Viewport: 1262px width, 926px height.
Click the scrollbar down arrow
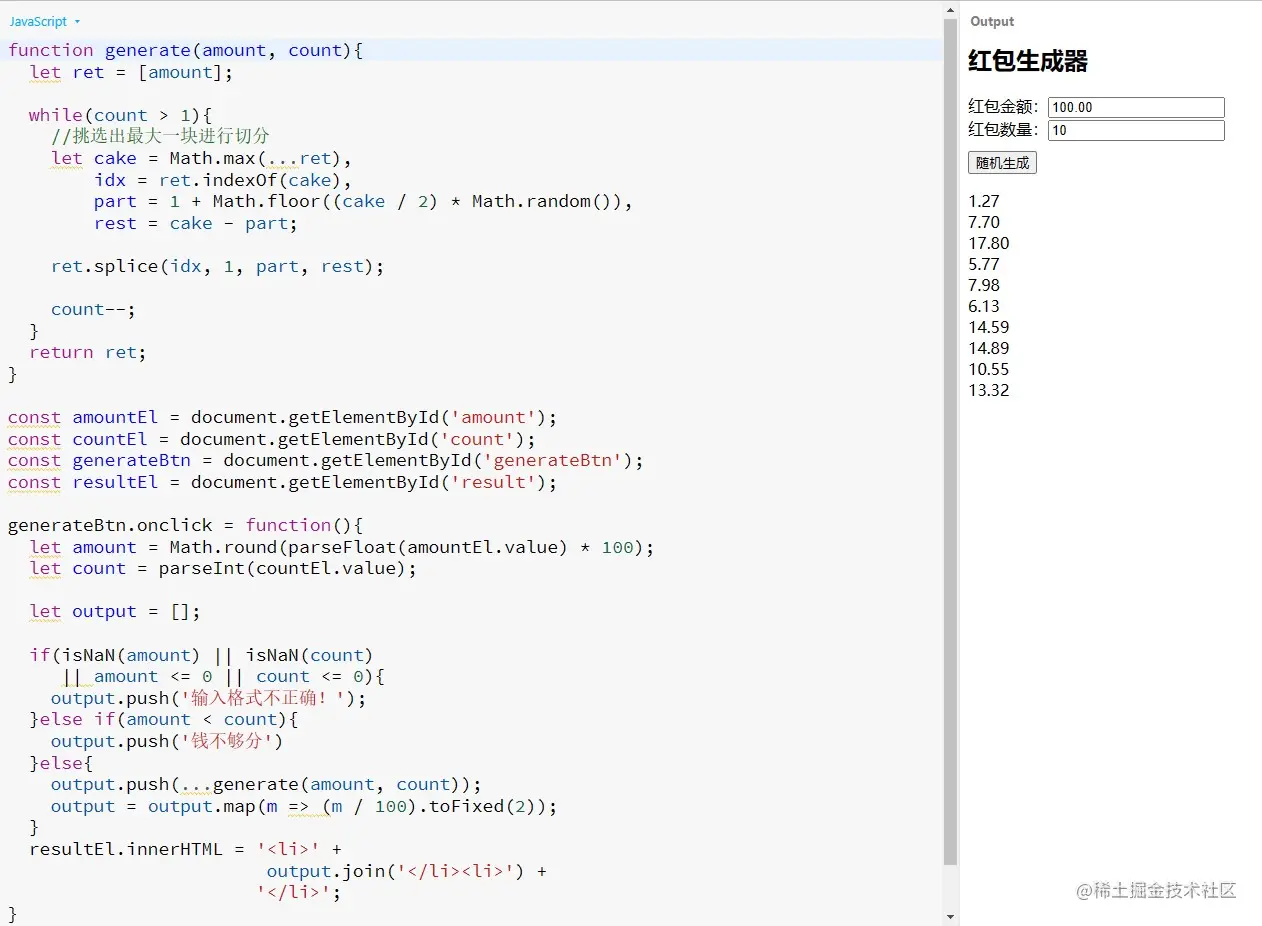tap(951, 917)
